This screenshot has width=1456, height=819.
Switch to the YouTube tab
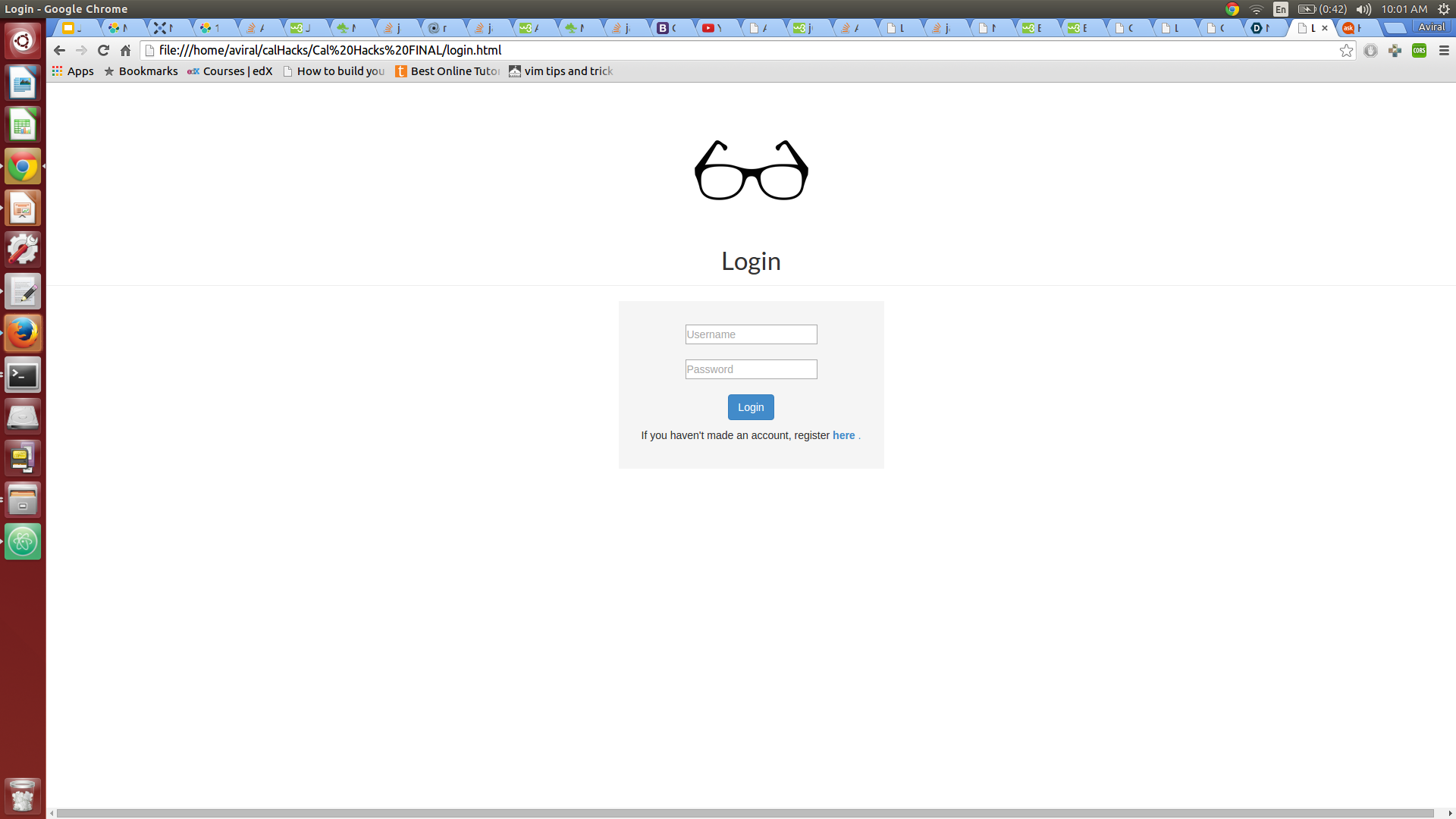710,28
